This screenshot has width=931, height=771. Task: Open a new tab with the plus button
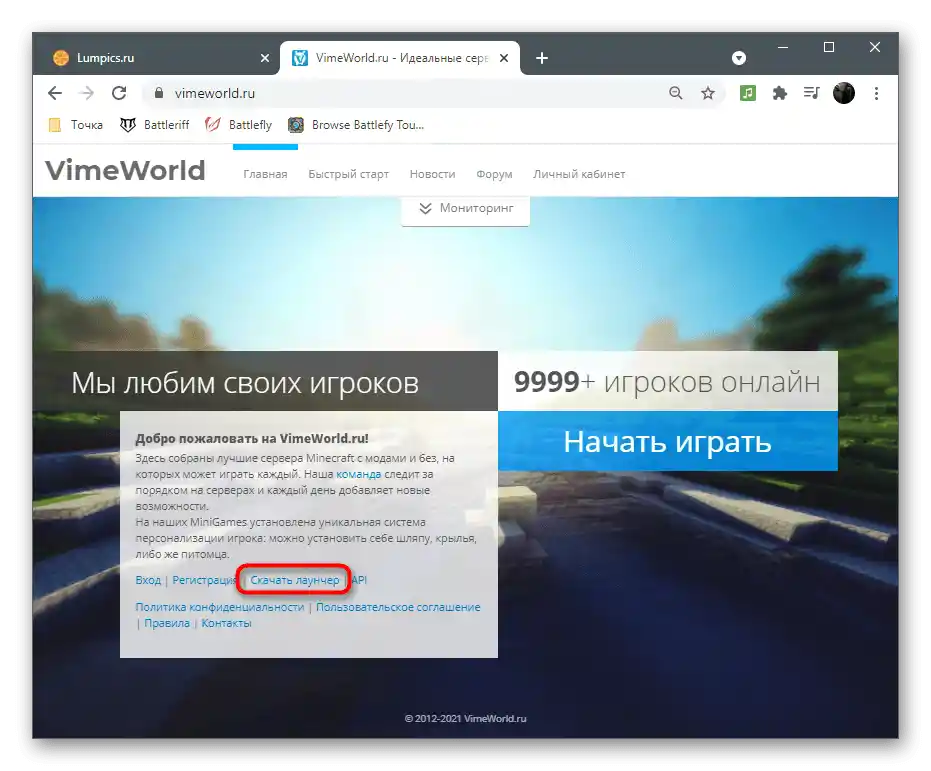point(542,58)
